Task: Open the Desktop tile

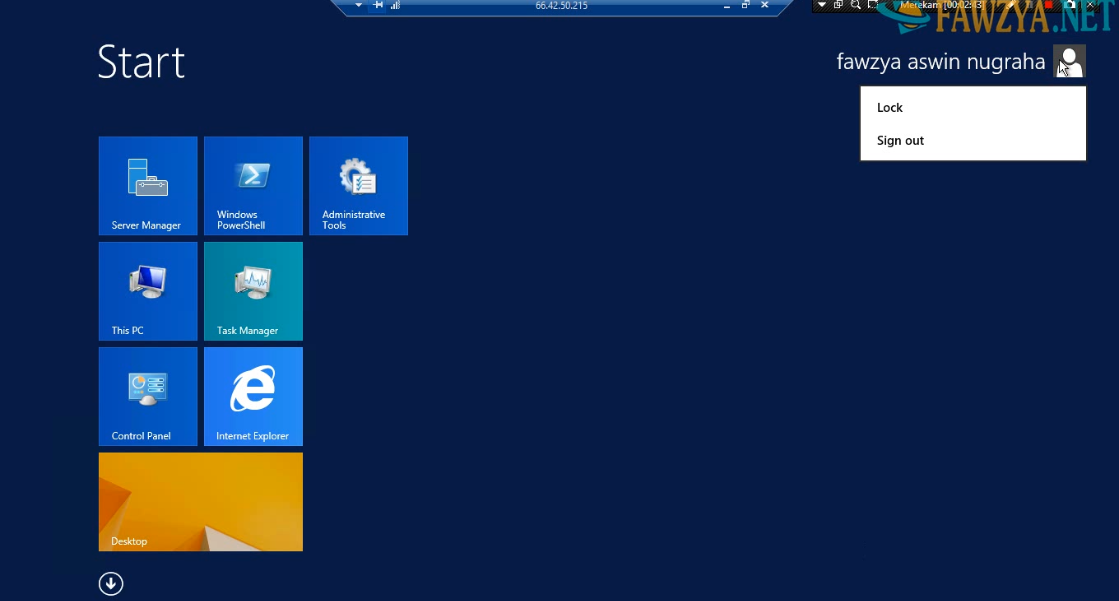Action: pyautogui.click(x=200, y=501)
